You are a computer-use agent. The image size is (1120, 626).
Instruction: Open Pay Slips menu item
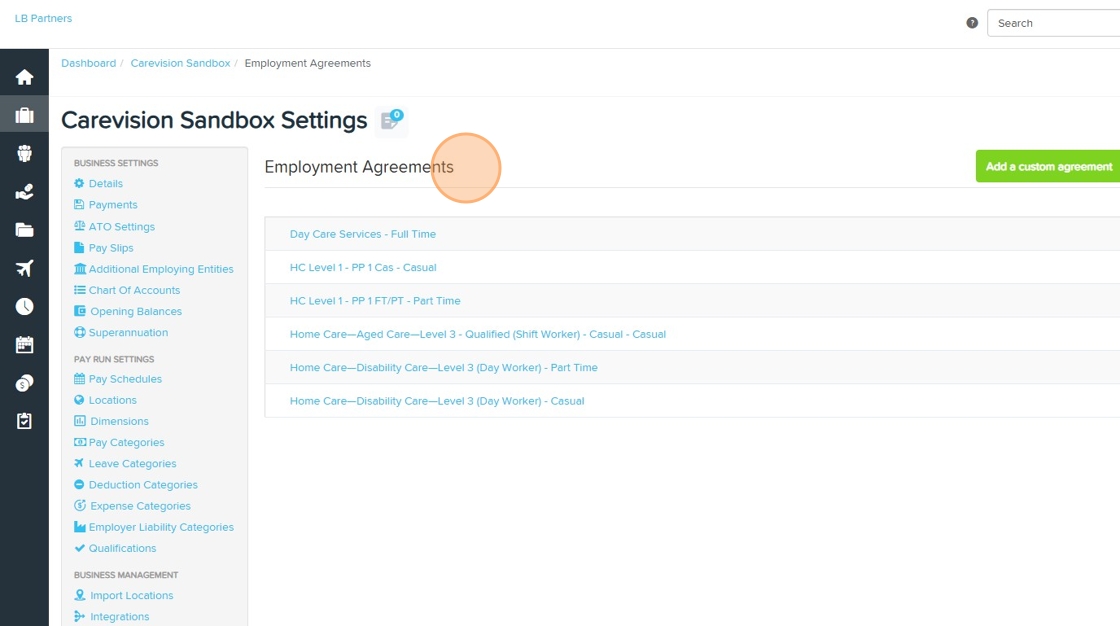tap(111, 248)
